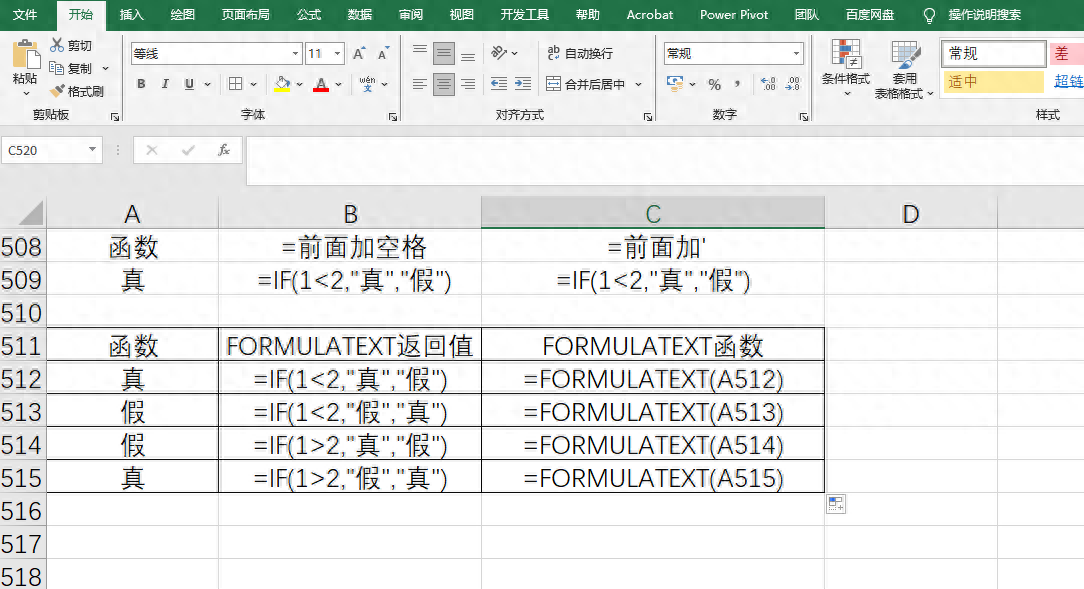1084x589 pixels.
Task: Click the lightbulb Tell Me icon
Action: 929,15
